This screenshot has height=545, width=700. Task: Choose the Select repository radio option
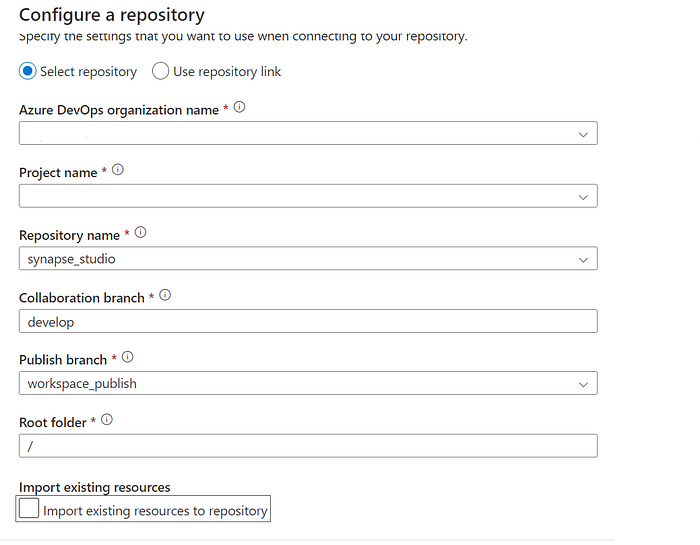pyautogui.click(x=28, y=71)
